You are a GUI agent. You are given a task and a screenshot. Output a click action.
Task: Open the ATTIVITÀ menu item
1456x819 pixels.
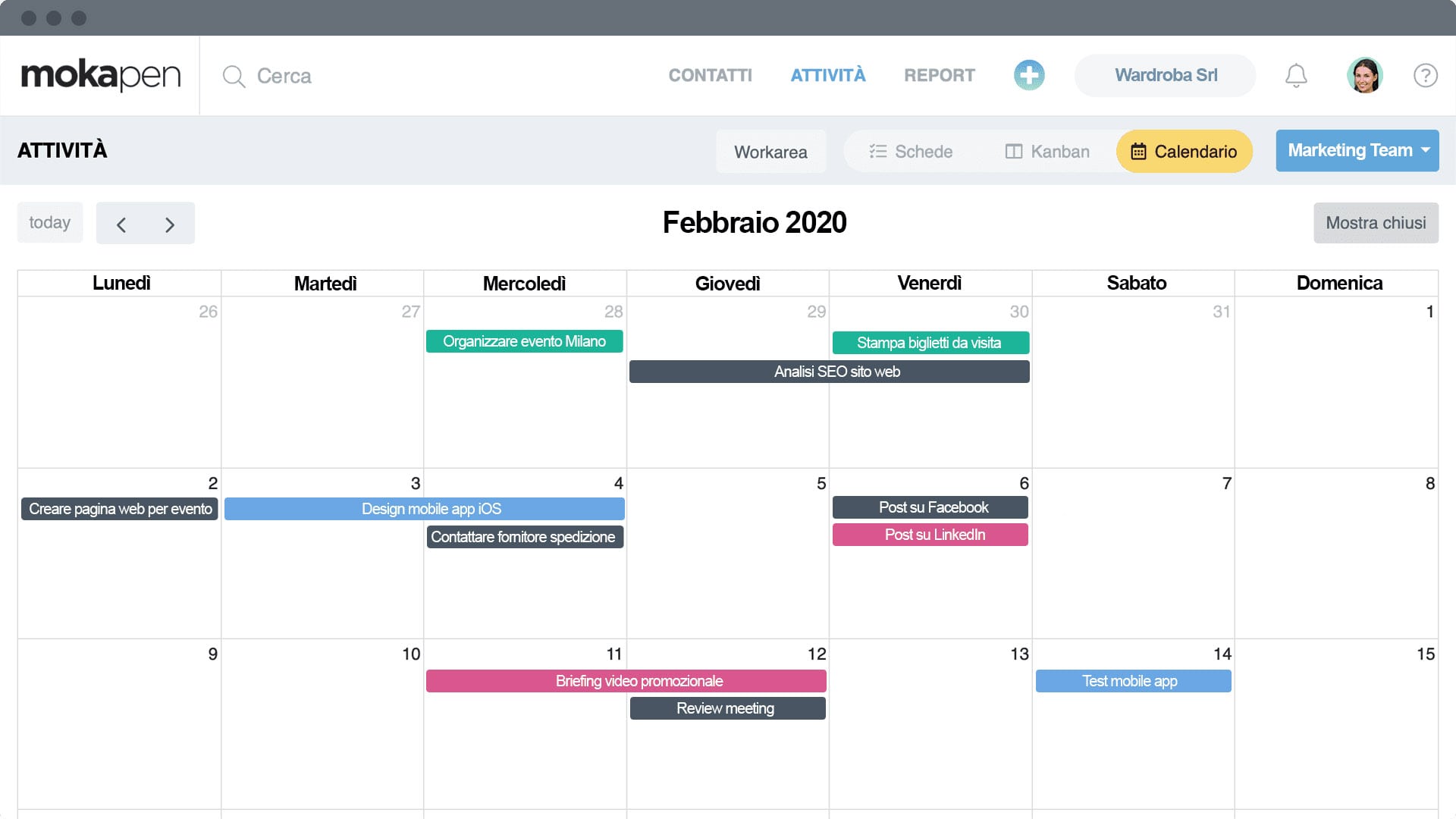click(x=827, y=75)
